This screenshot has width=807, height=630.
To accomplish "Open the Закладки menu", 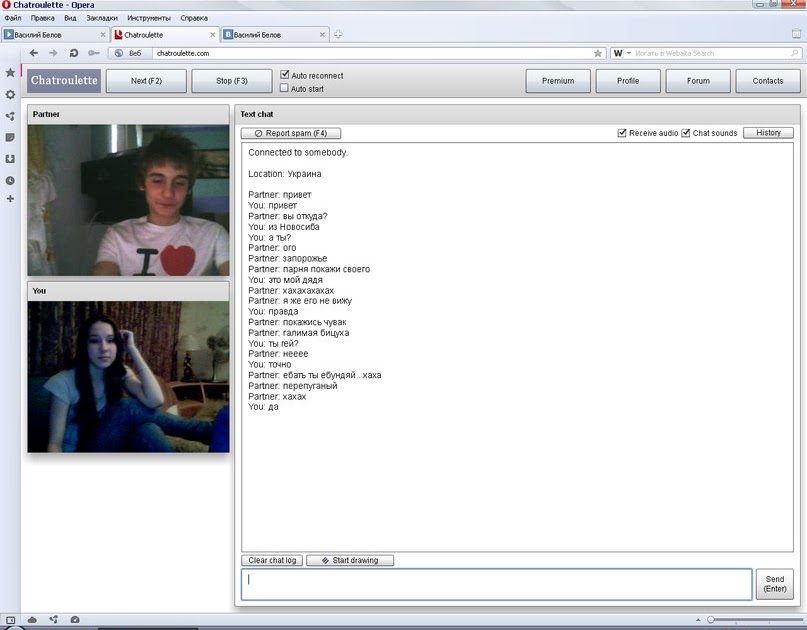I will pyautogui.click(x=102, y=18).
